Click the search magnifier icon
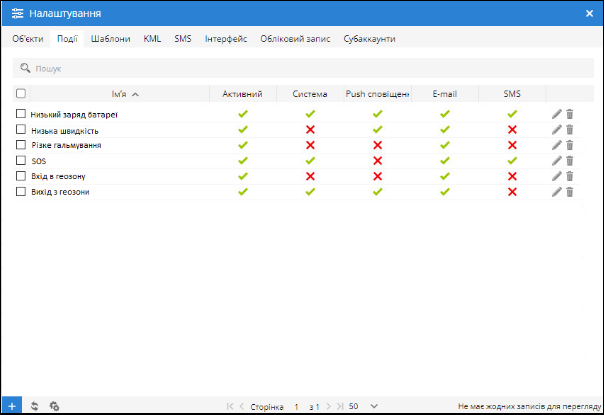The image size is (605, 415). (25, 68)
